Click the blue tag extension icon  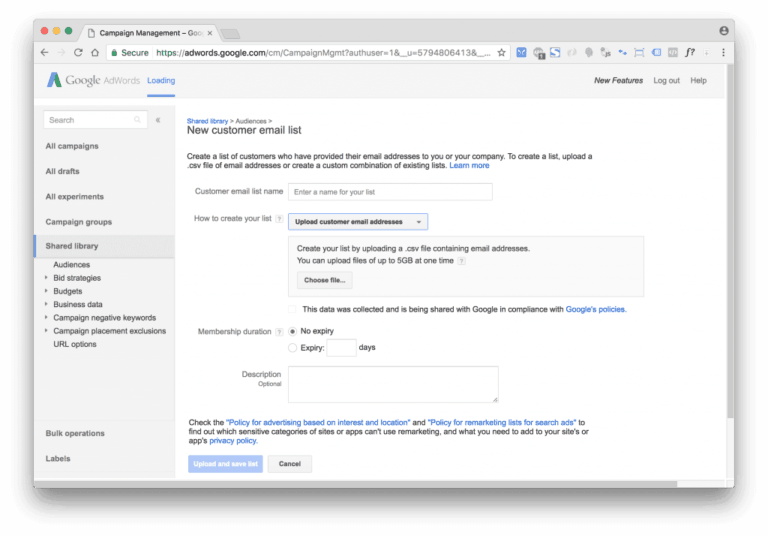coord(656,52)
